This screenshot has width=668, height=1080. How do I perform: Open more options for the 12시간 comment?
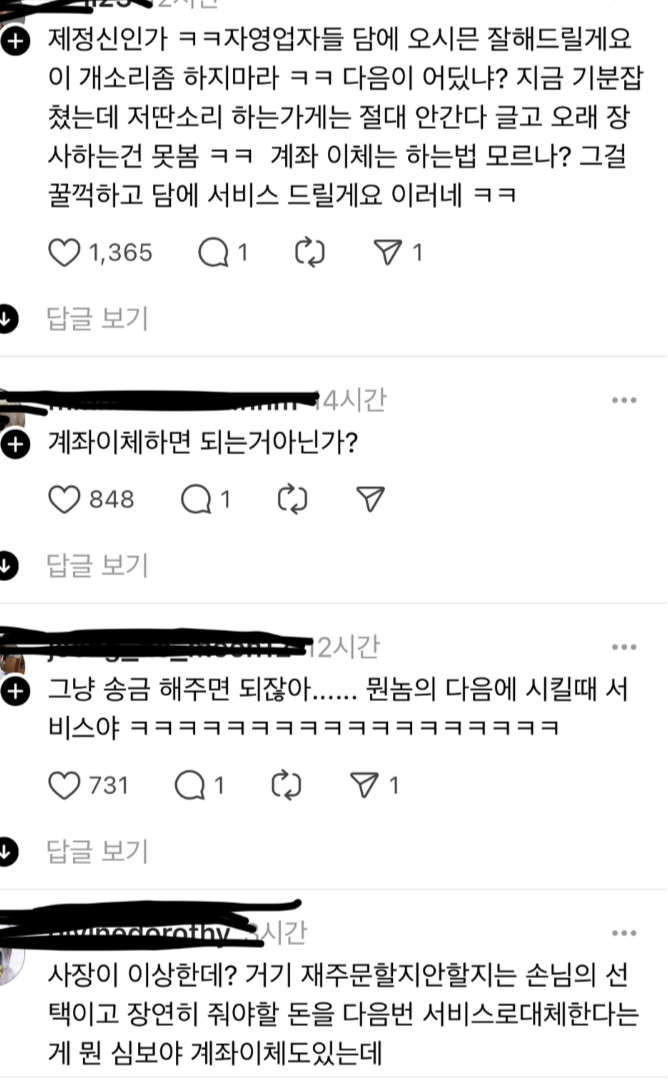(624, 647)
